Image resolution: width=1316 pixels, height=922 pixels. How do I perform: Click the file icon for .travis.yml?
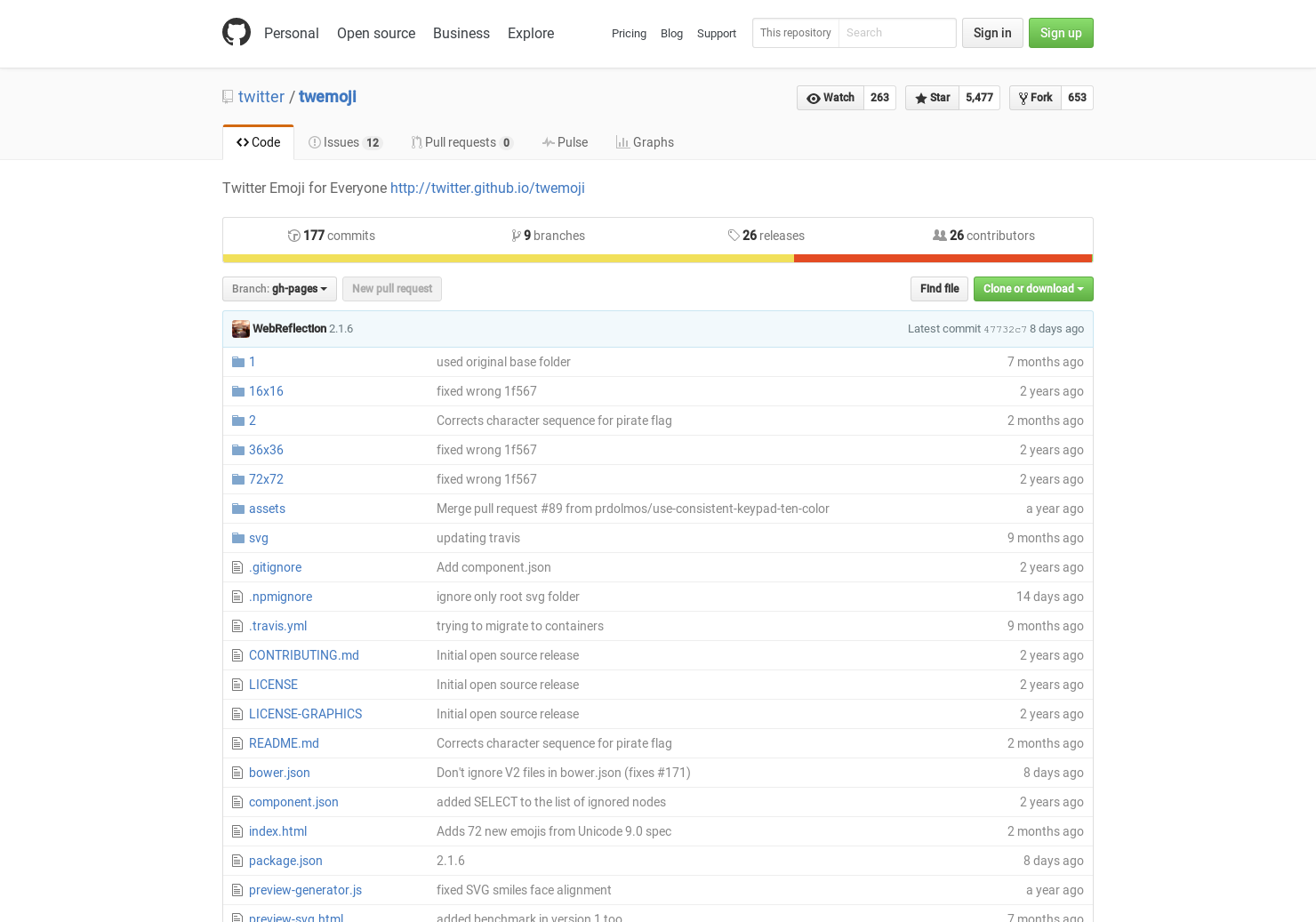click(x=237, y=626)
